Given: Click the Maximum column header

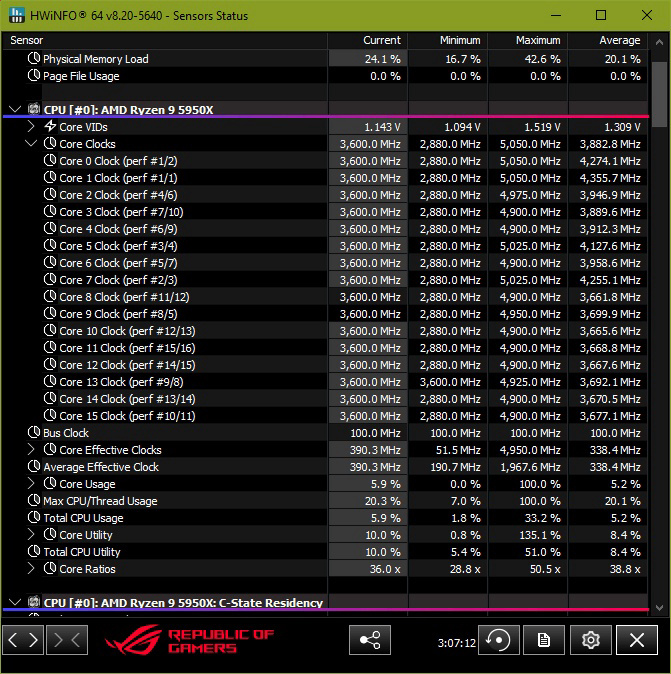Looking at the screenshot, I should pos(528,40).
